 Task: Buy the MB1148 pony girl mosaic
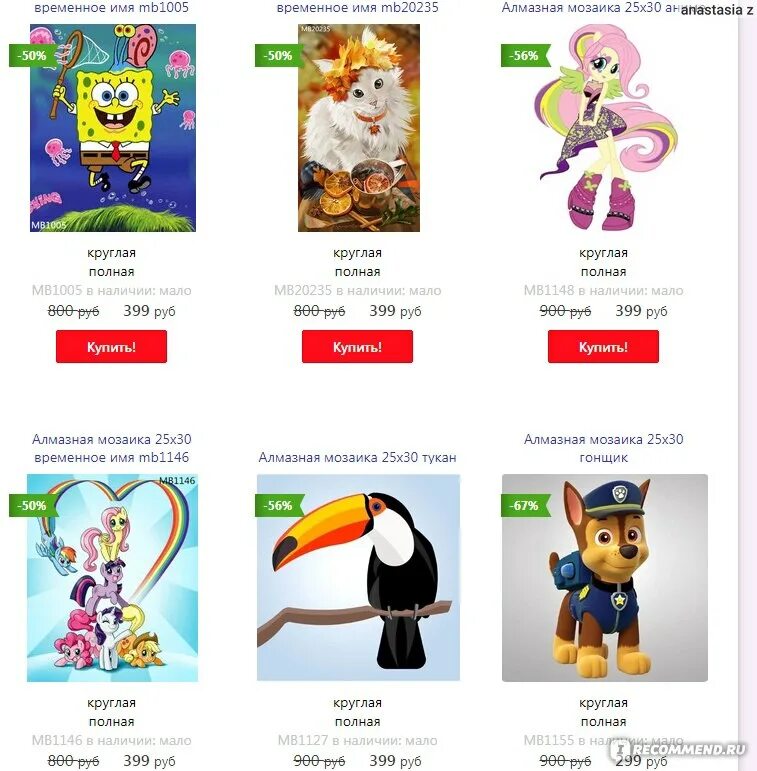[x=603, y=347]
